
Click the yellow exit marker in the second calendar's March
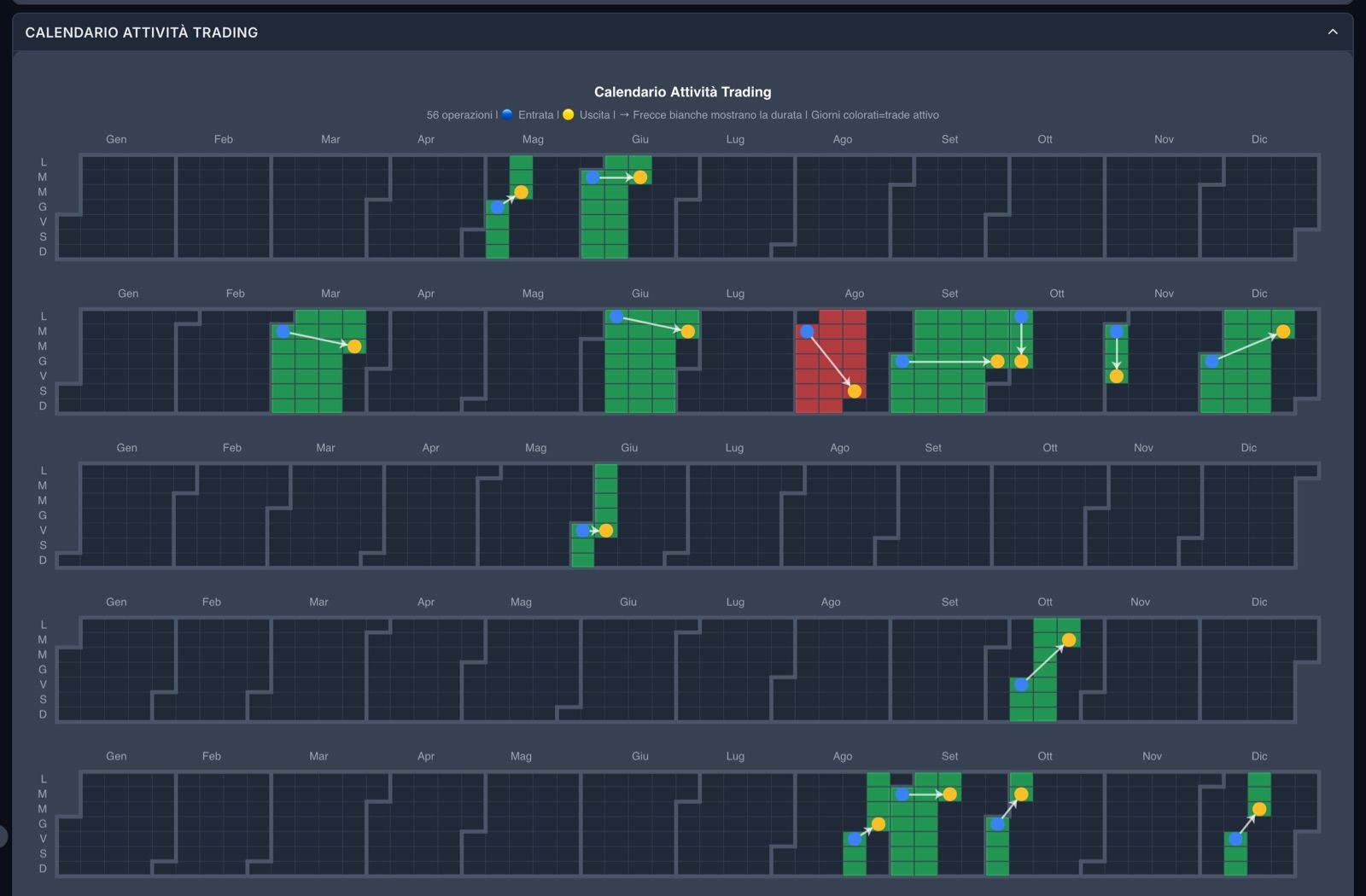pyautogui.click(x=354, y=346)
